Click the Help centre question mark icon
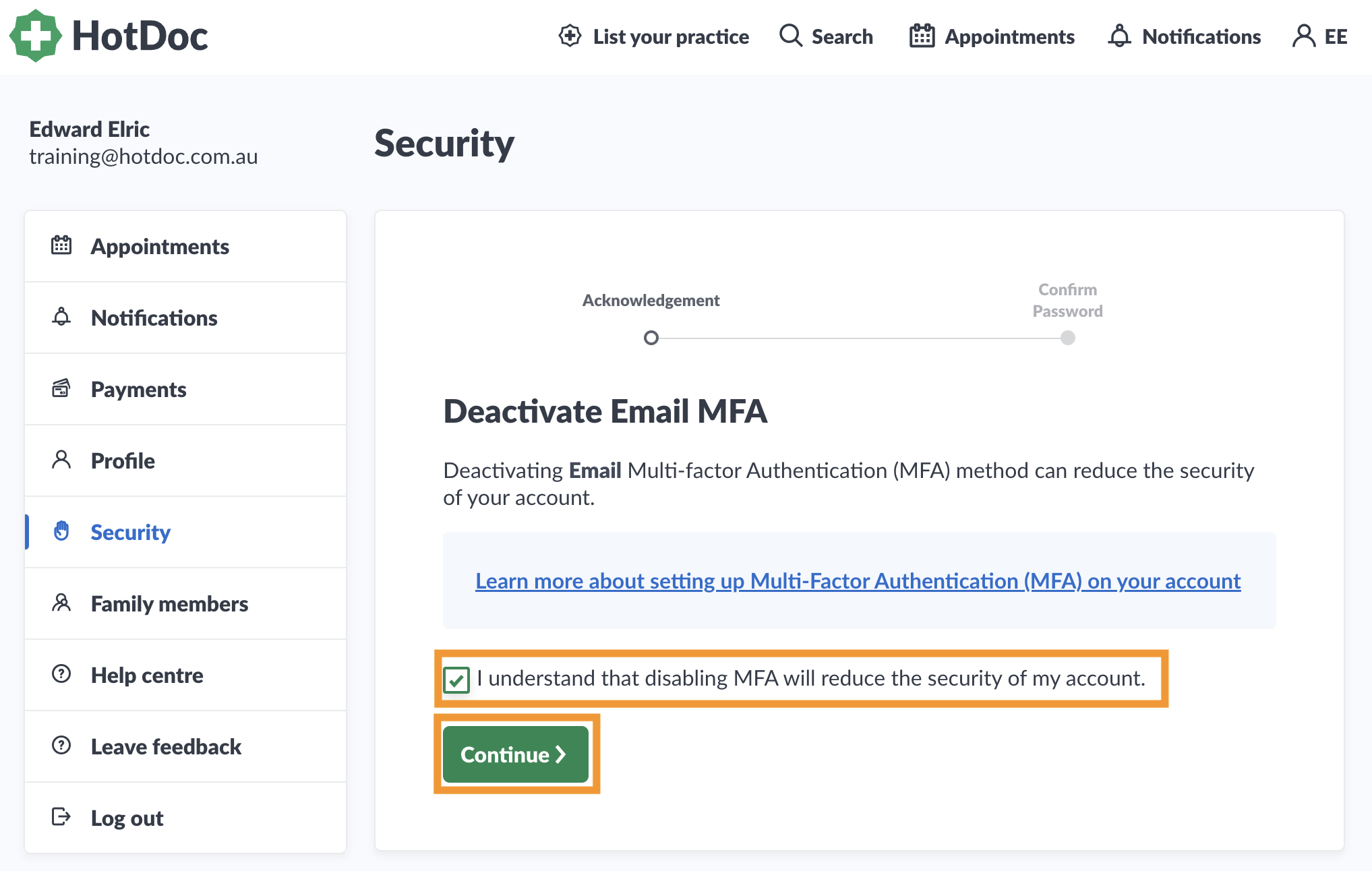The height and width of the screenshot is (871, 1372). coord(61,674)
